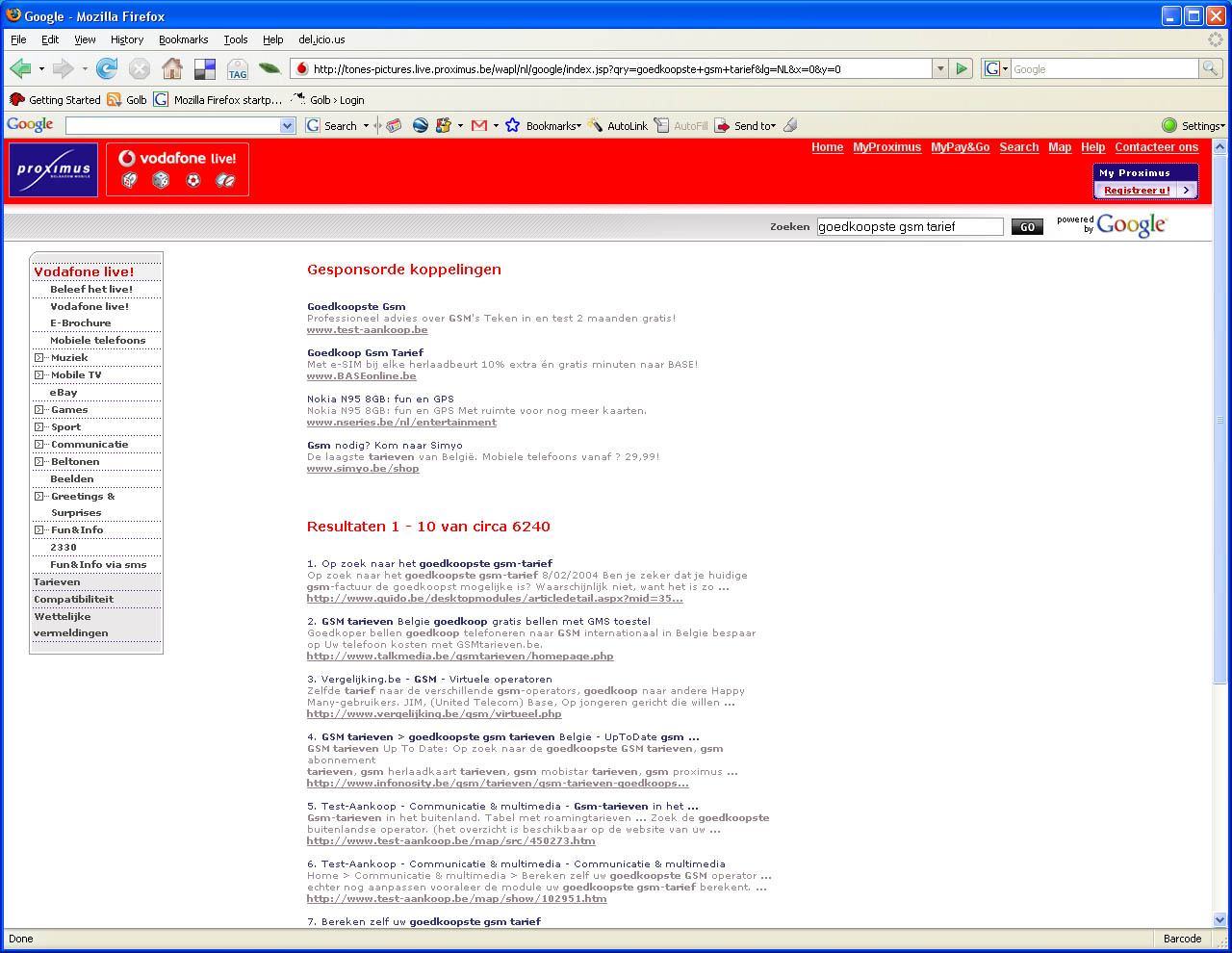Click the MyProximus header link

point(886,147)
